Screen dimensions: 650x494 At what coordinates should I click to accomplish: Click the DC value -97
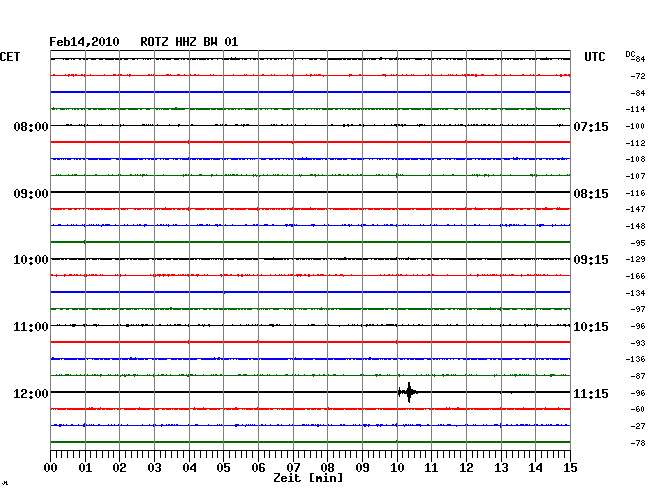(638, 309)
